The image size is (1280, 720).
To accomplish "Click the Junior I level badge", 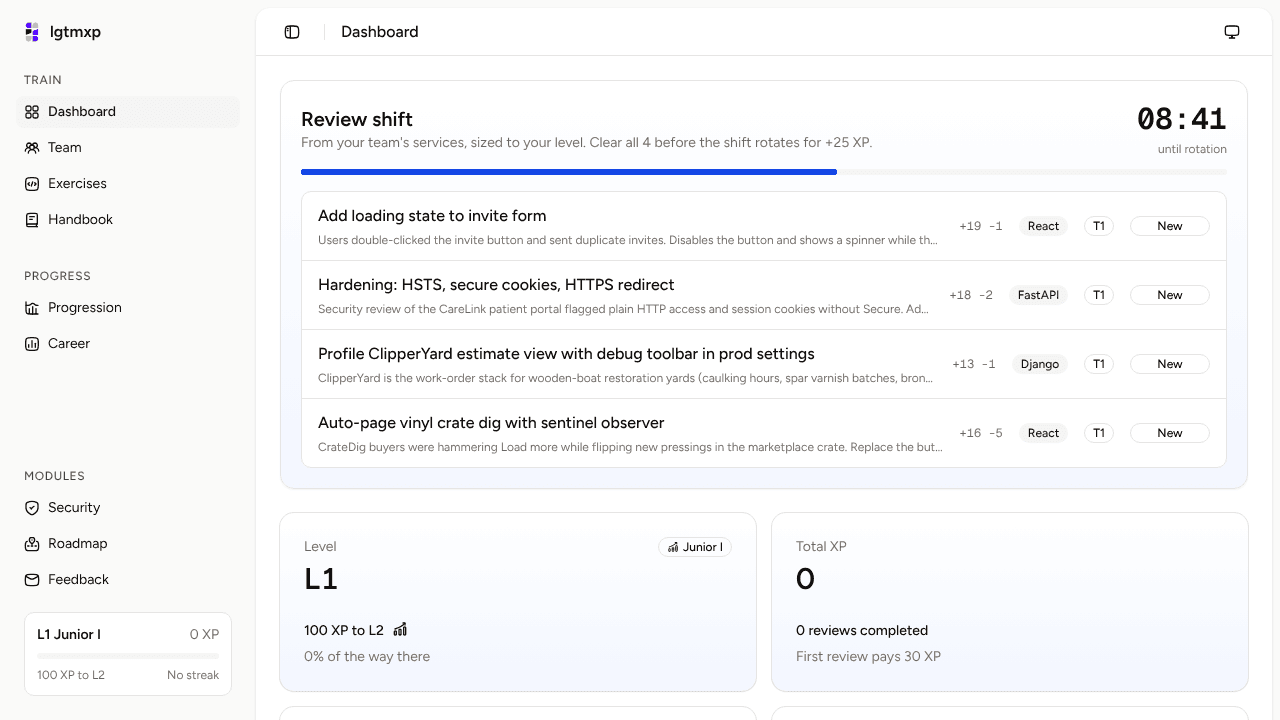I will [x=695, y=547].
